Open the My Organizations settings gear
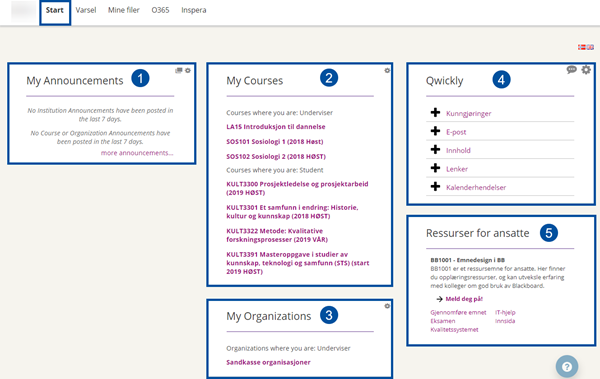The height and width of the screenshot is (379, 600). coord(387,306)
